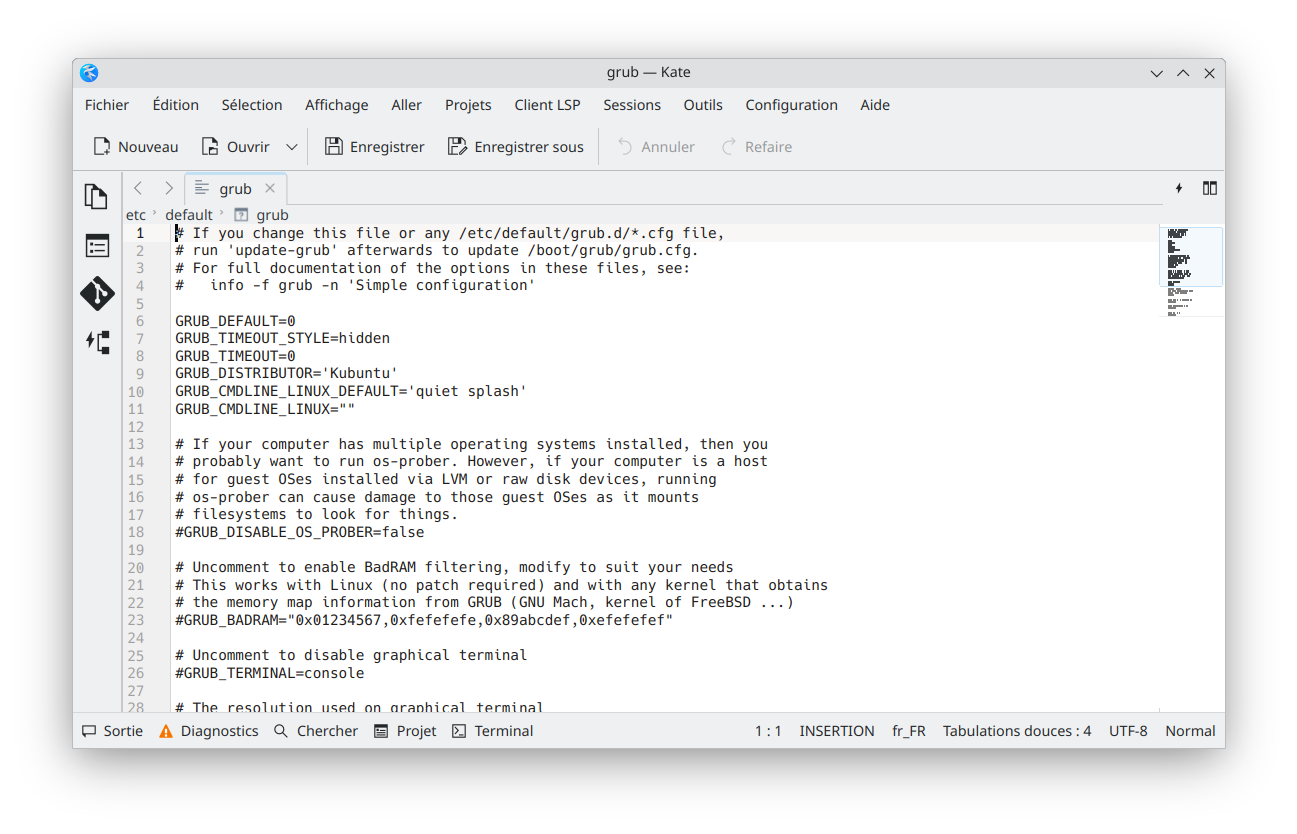The width and height of the screenshot is (1297, 834).
Task: Click line GRUB_CMDLINE_LINUX=""
Action: 265,409
